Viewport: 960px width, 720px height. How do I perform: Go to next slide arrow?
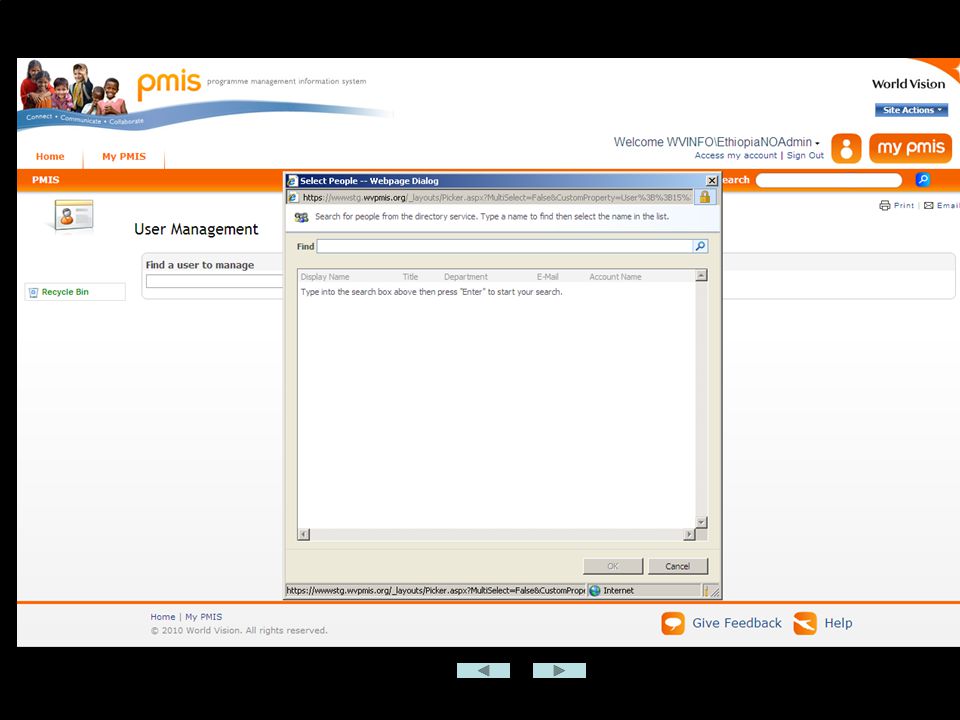(559, 670)
